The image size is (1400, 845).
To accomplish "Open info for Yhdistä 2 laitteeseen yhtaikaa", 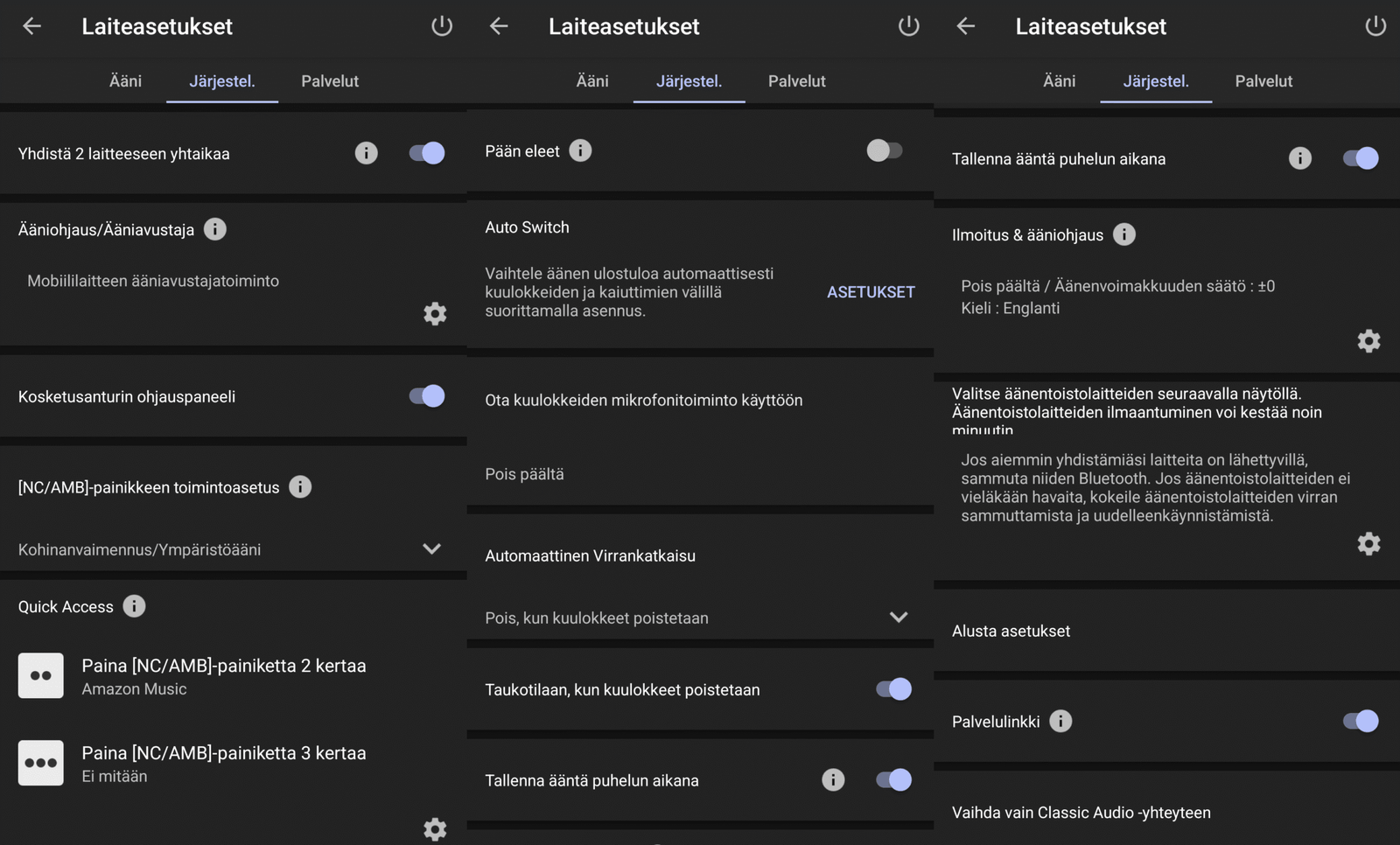I will click(366, 153).
